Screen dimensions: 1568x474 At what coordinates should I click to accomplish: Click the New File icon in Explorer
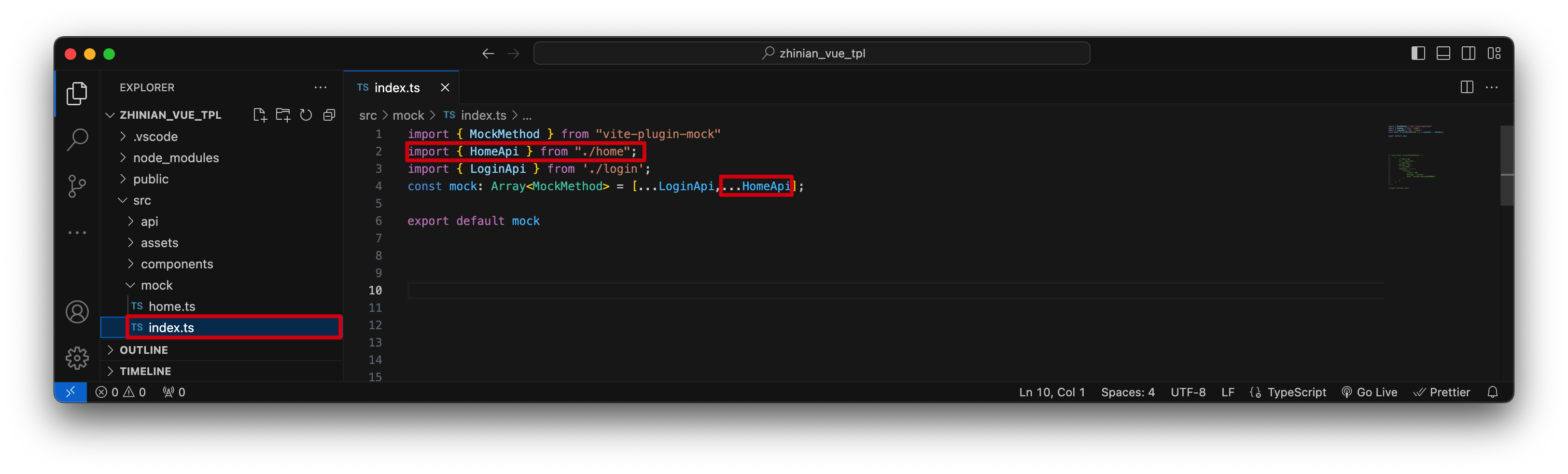click(x=260, y=115)
